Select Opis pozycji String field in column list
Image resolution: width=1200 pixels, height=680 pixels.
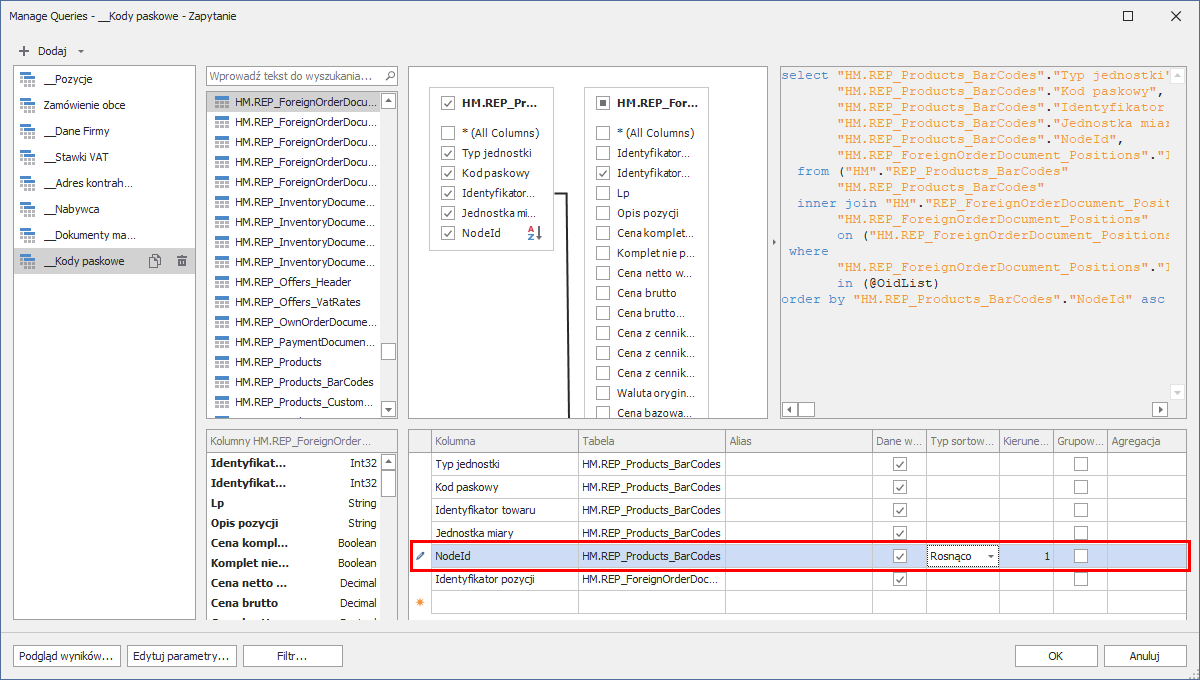(x=293, y=523)
